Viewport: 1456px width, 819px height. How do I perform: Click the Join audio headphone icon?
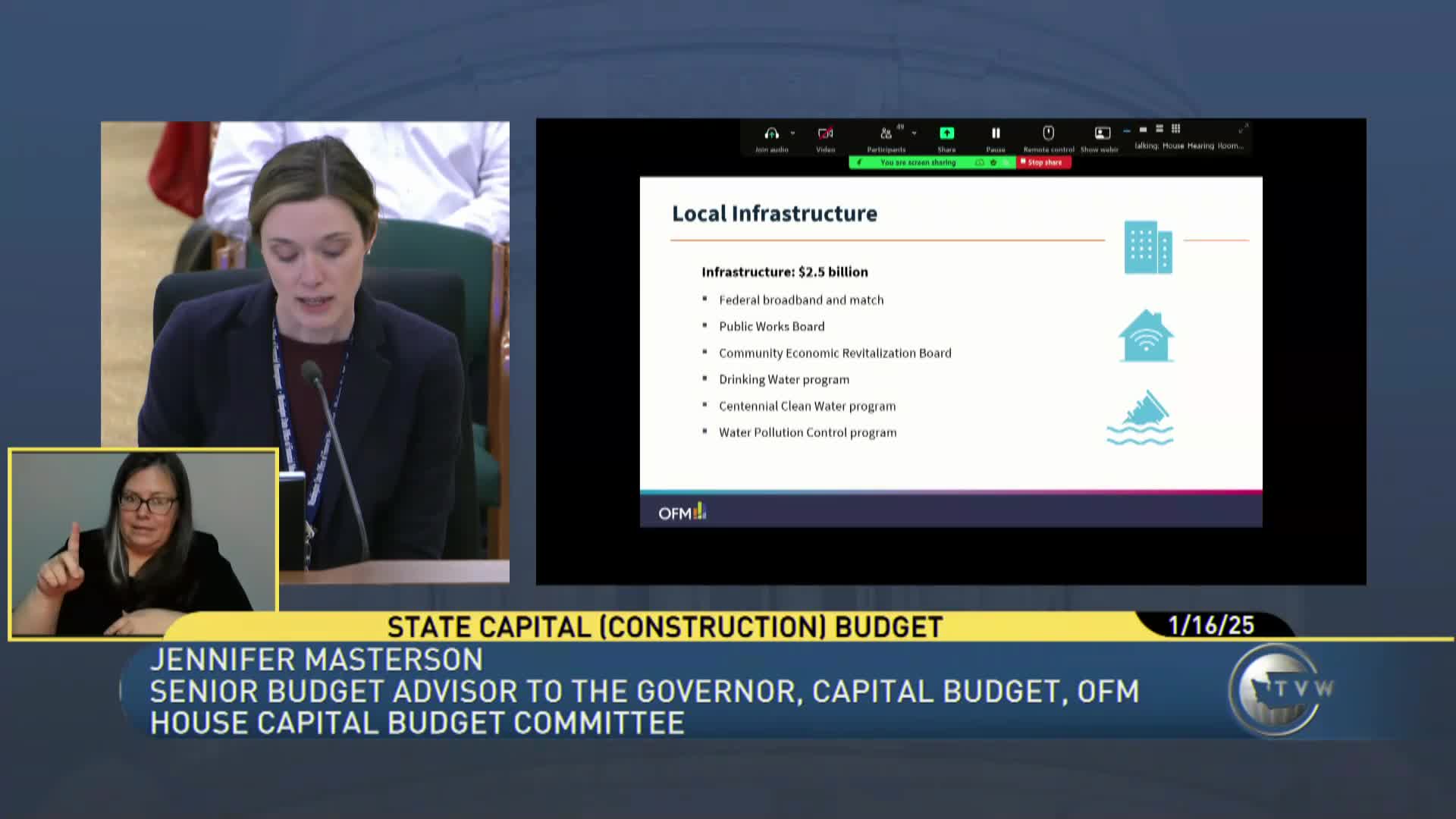coord(771,134)
